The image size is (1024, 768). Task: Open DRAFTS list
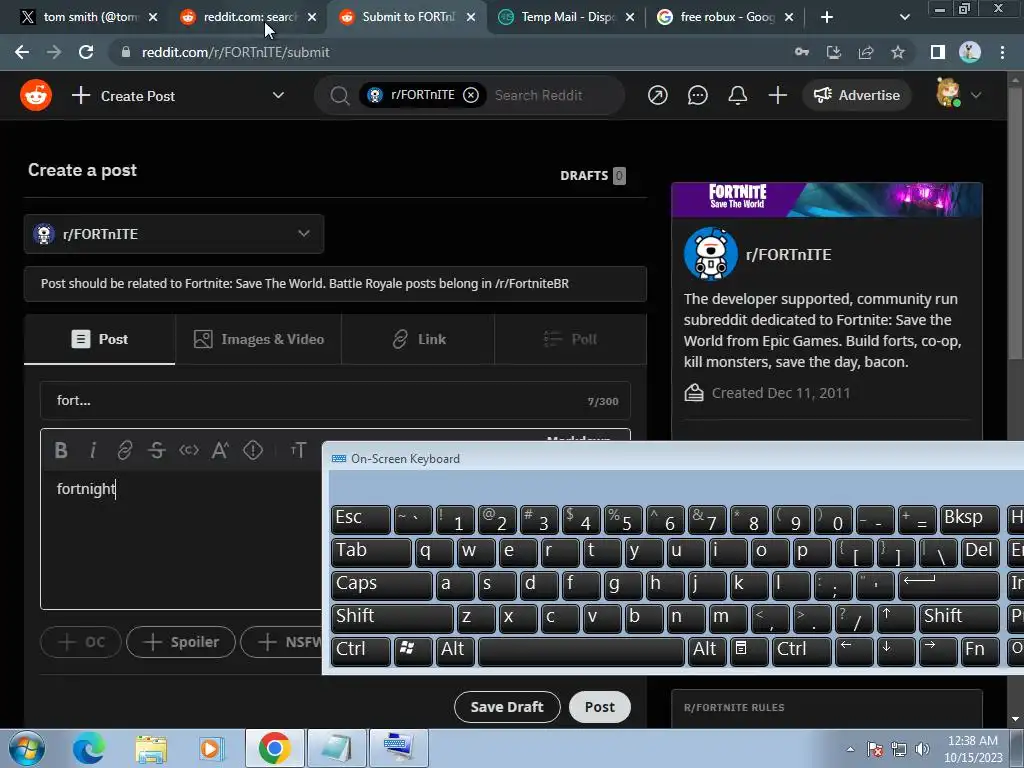(593, 176)
